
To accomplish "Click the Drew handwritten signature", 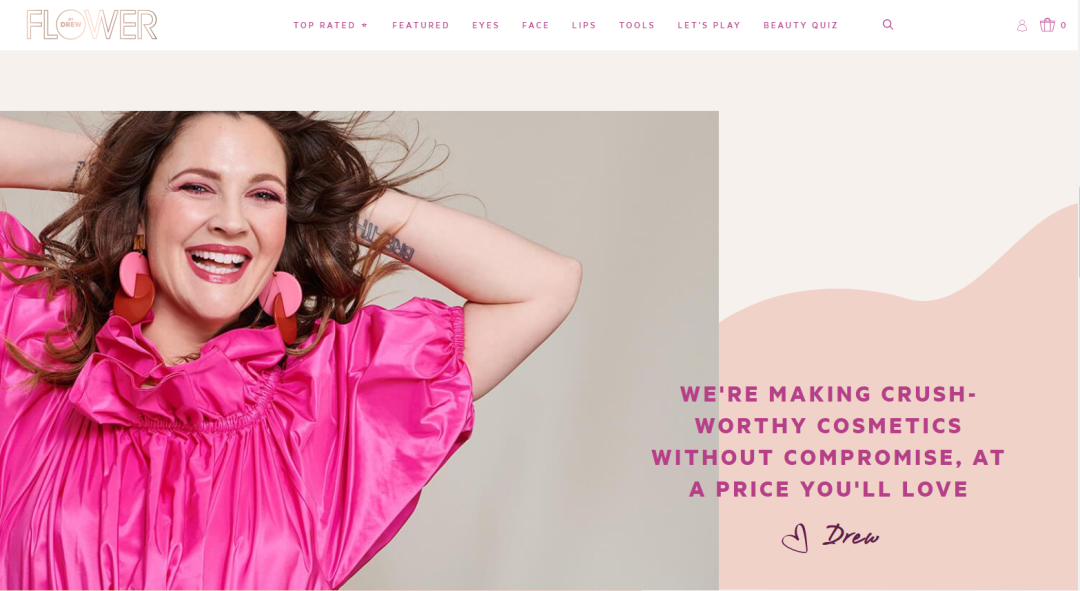I will click(851, 535).
